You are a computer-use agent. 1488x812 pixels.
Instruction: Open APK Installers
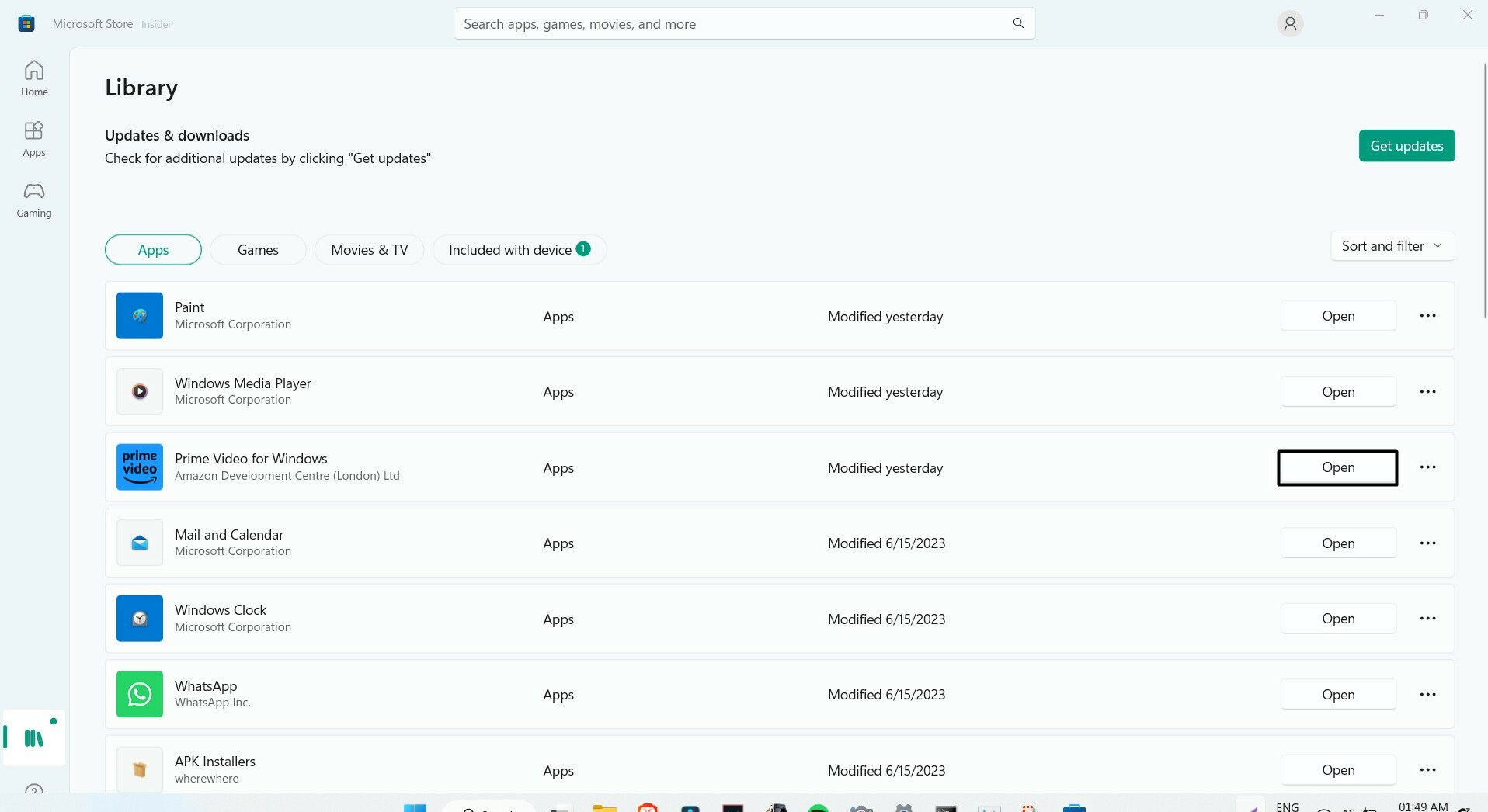[x=1338, y=770]
